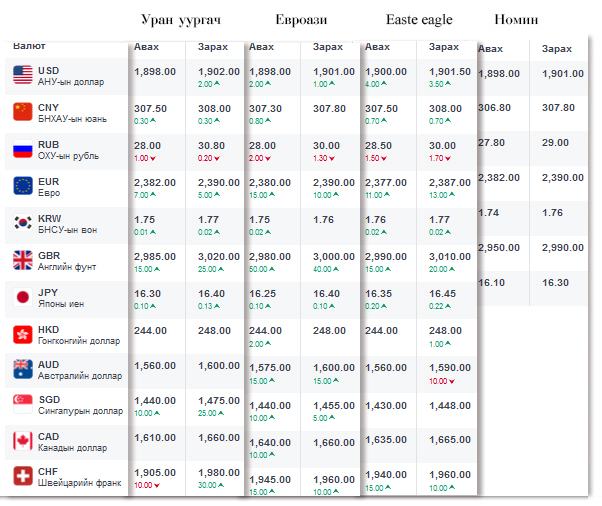The image size is (602, 506).
Task: Select the KRW South Korea flag icon
Action: click(23, 223)
